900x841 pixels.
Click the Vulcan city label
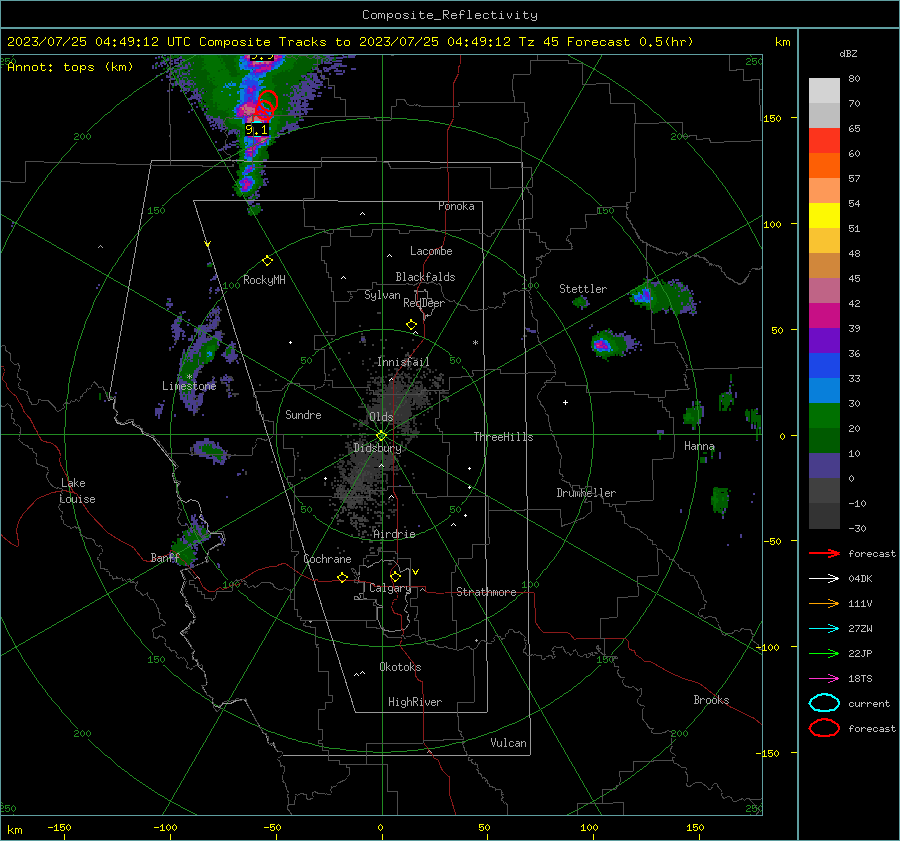(508, 743)
